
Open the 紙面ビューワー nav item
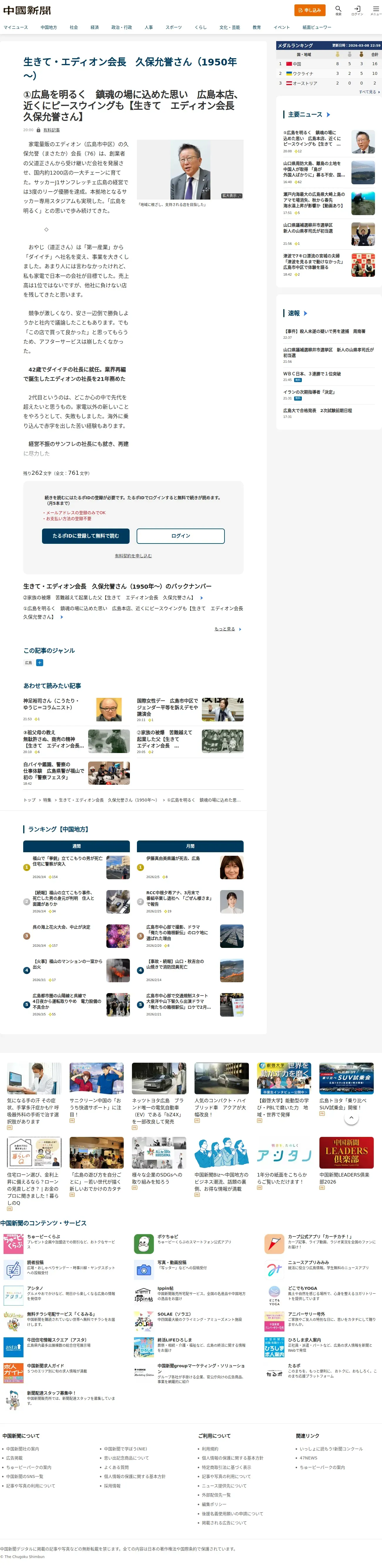(x=317, y=27)
